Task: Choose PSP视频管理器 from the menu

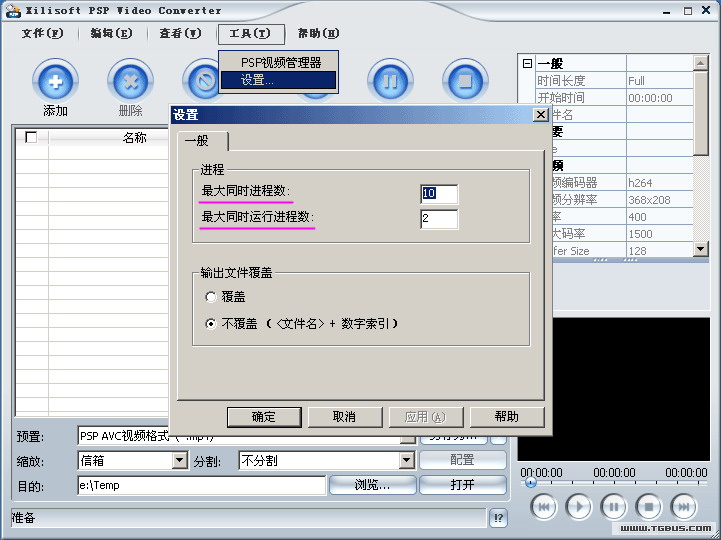Action: (x=279, y=62)
